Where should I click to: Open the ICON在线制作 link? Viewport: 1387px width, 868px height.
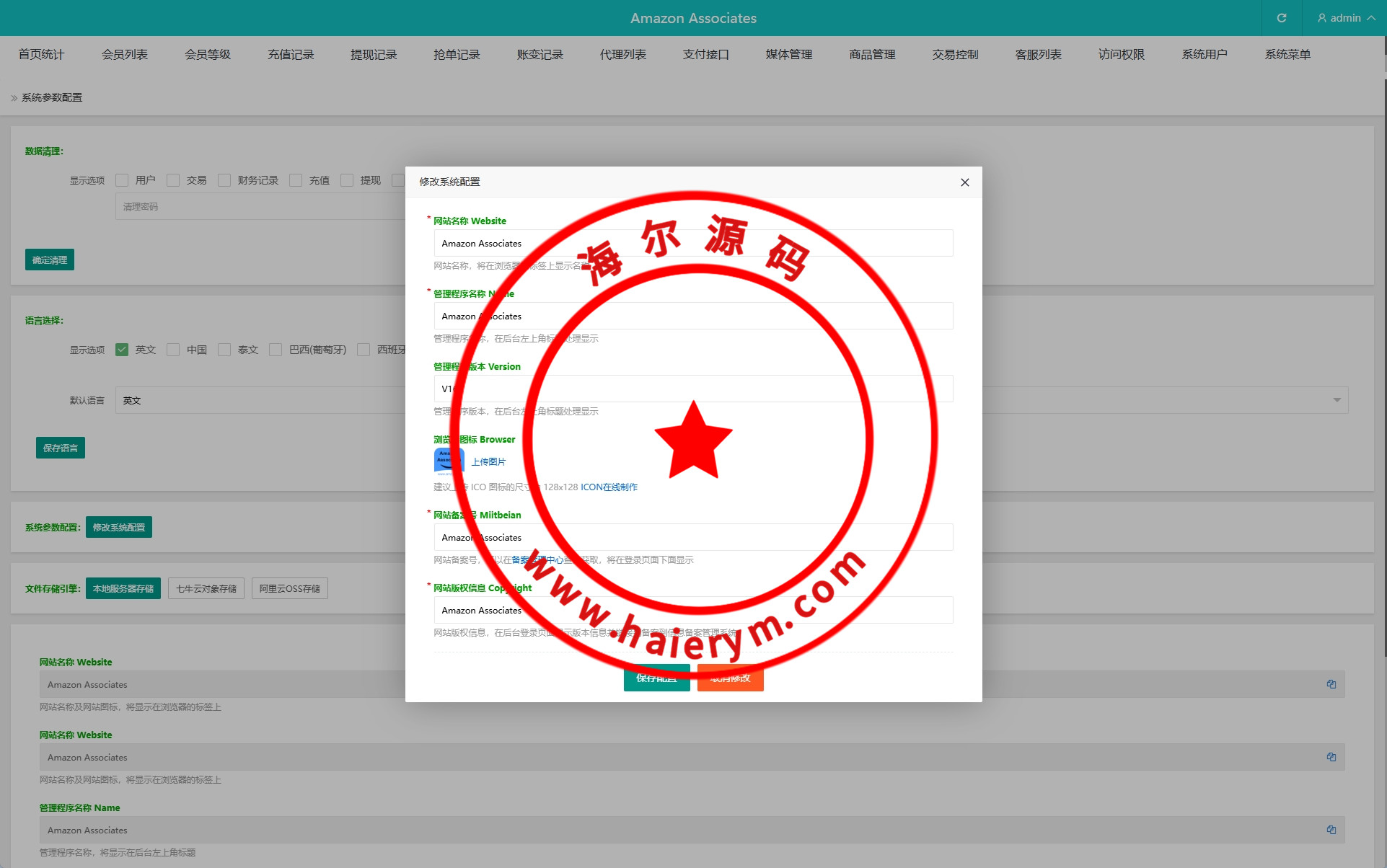pyautogui.click(x=609, y=487)
